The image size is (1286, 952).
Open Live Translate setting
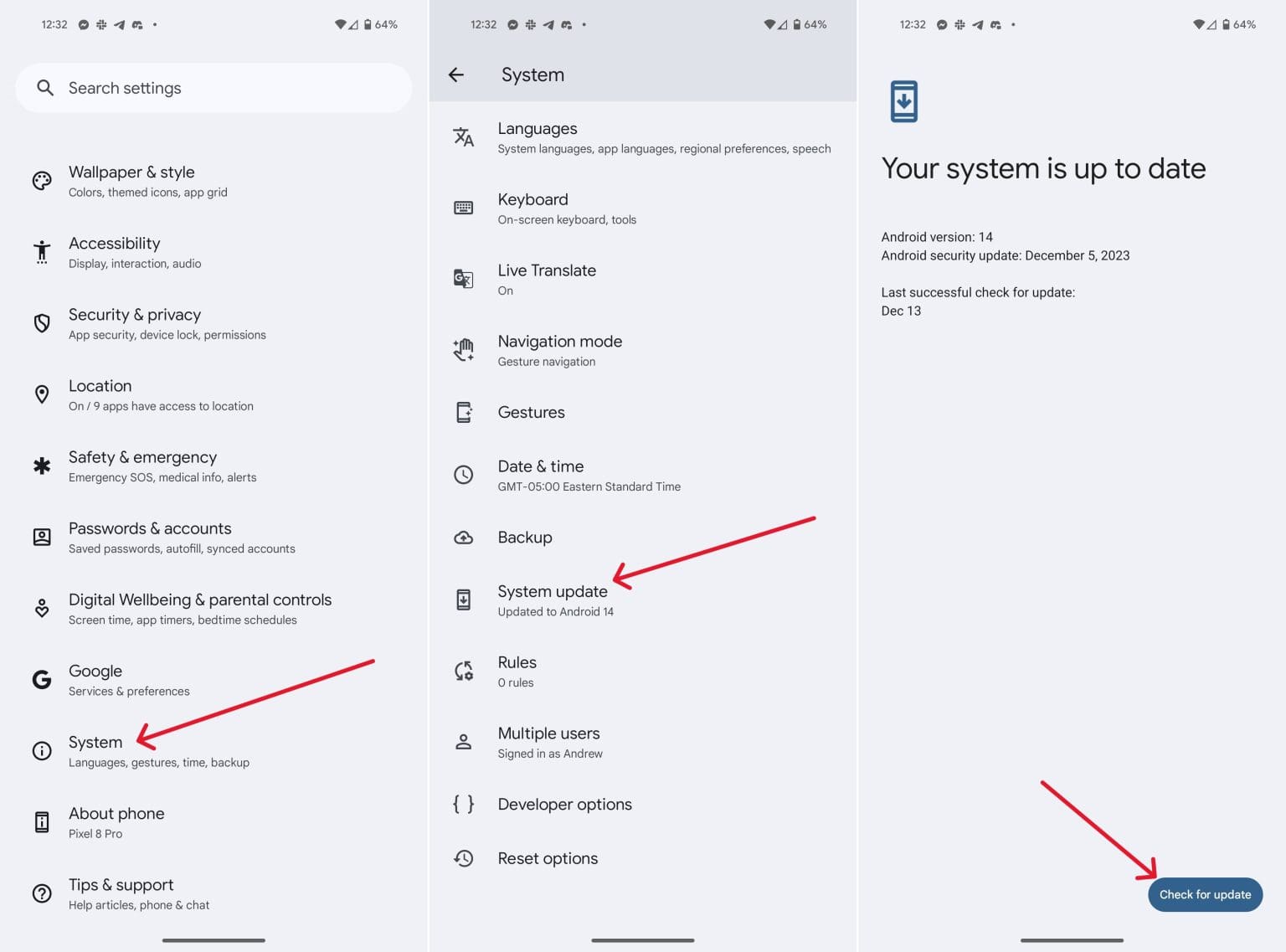(547, 279)
